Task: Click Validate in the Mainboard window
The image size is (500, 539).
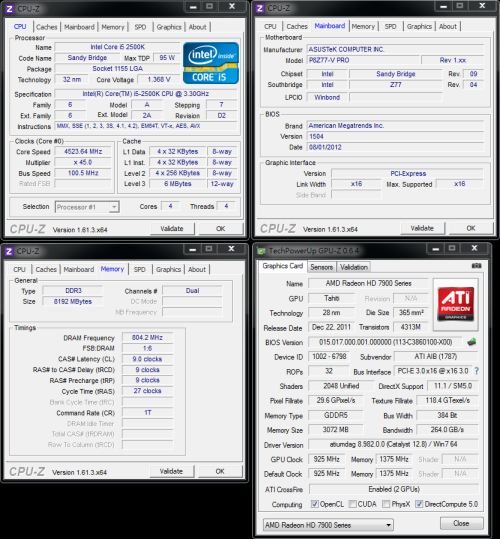Action: (422, 228)
